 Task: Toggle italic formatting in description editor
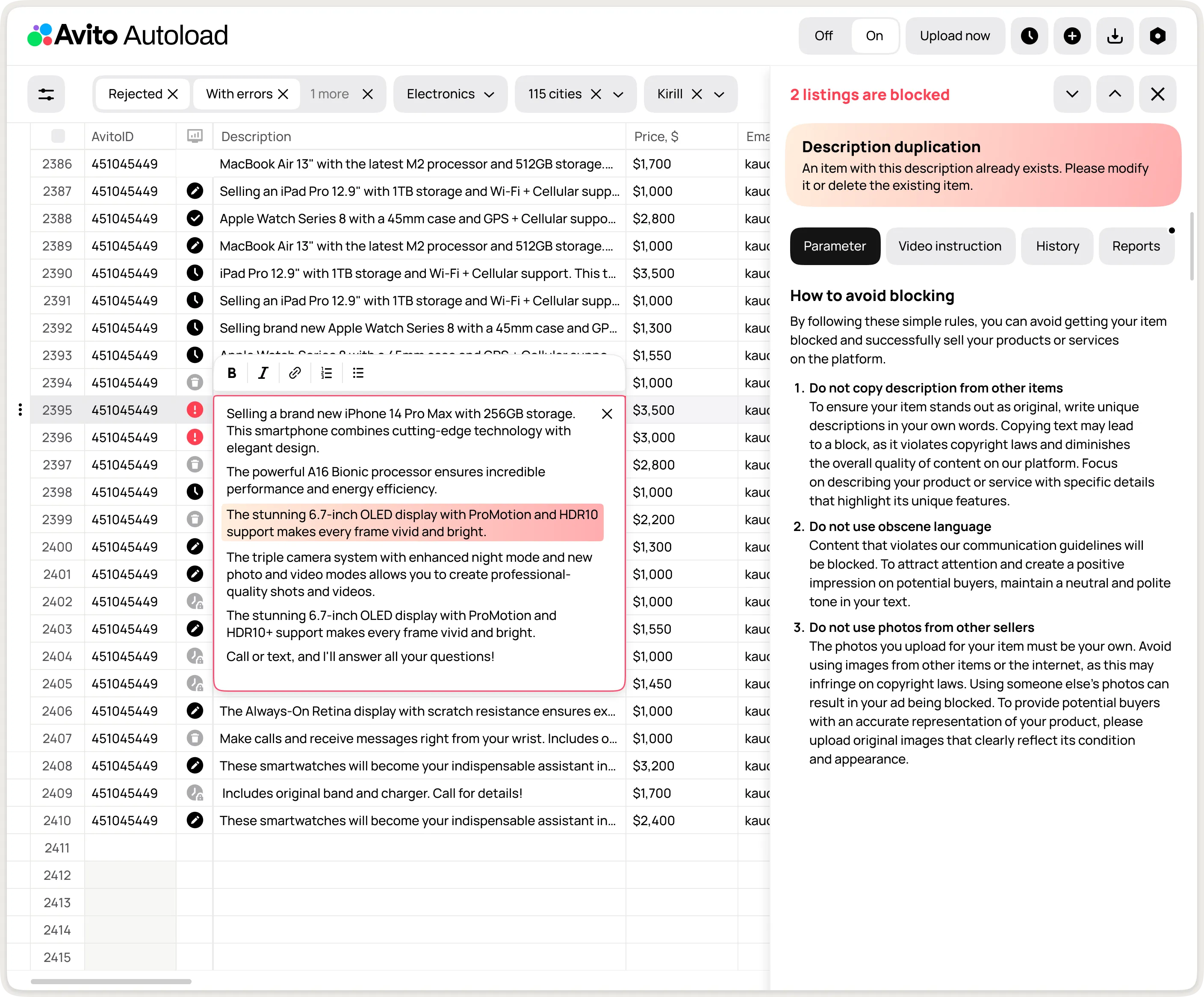click(x=263, y=373)
